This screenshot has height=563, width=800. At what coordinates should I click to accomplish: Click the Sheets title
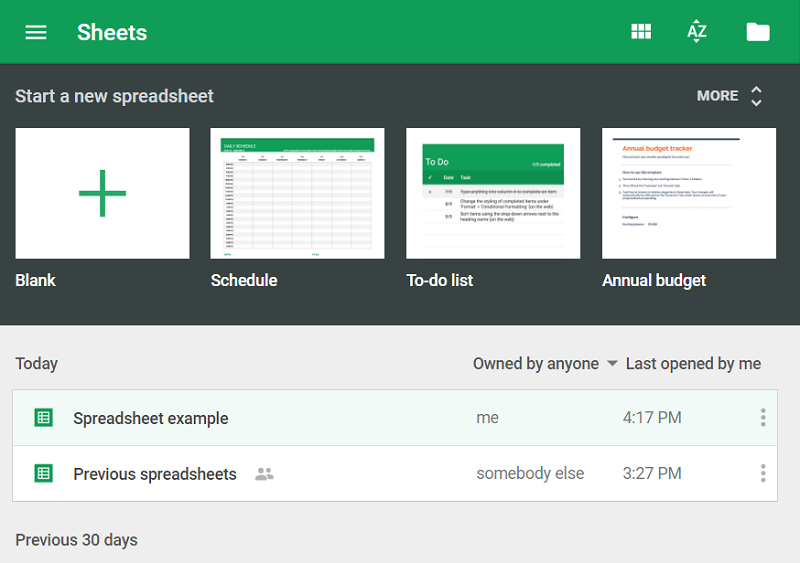tap(112, 33)
